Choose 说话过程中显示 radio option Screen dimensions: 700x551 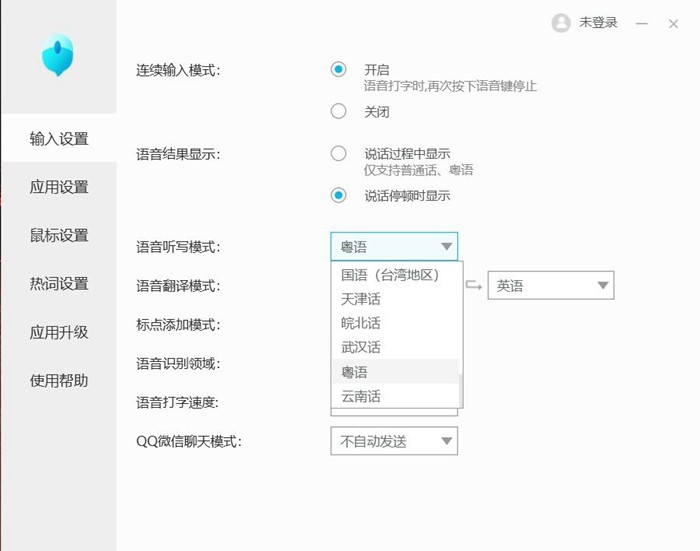(338, 153)
